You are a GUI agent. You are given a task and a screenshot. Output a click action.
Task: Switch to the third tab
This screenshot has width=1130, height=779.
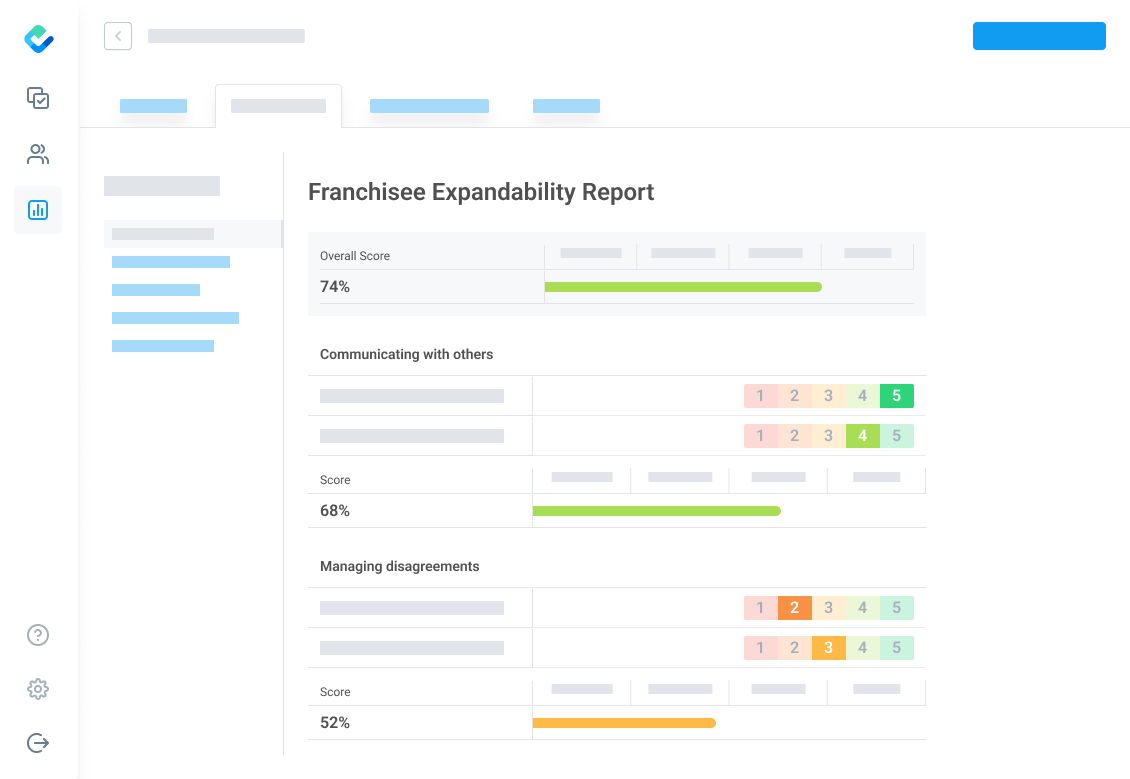(x=429, y=106)
